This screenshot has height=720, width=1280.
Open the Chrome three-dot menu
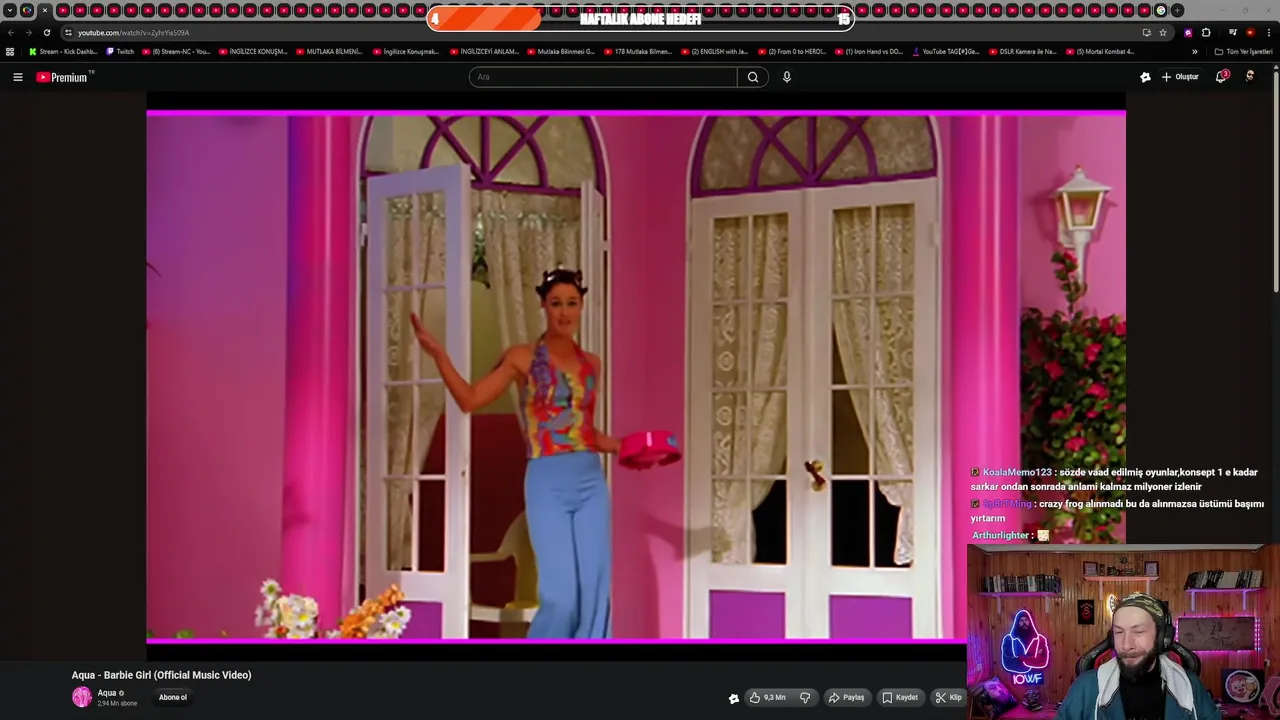point(1268,33)
